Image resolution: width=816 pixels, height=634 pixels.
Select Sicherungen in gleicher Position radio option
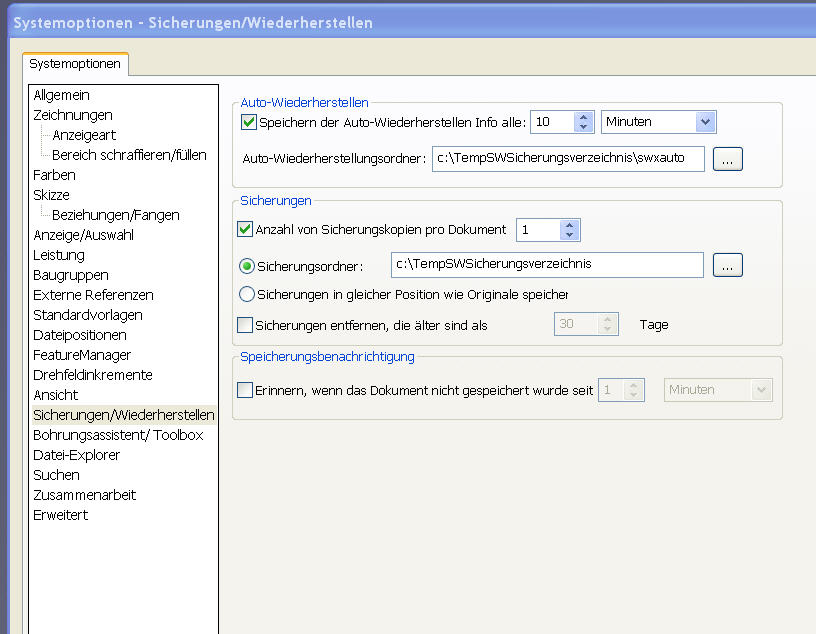pyautogui.click(x=247, y=294)
